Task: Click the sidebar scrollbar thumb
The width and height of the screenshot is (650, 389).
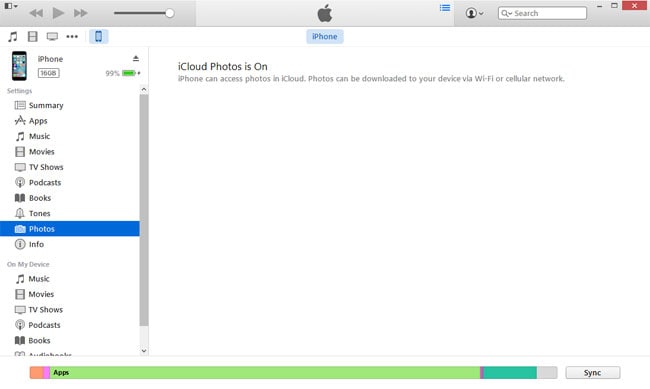Action: [144, 210]
